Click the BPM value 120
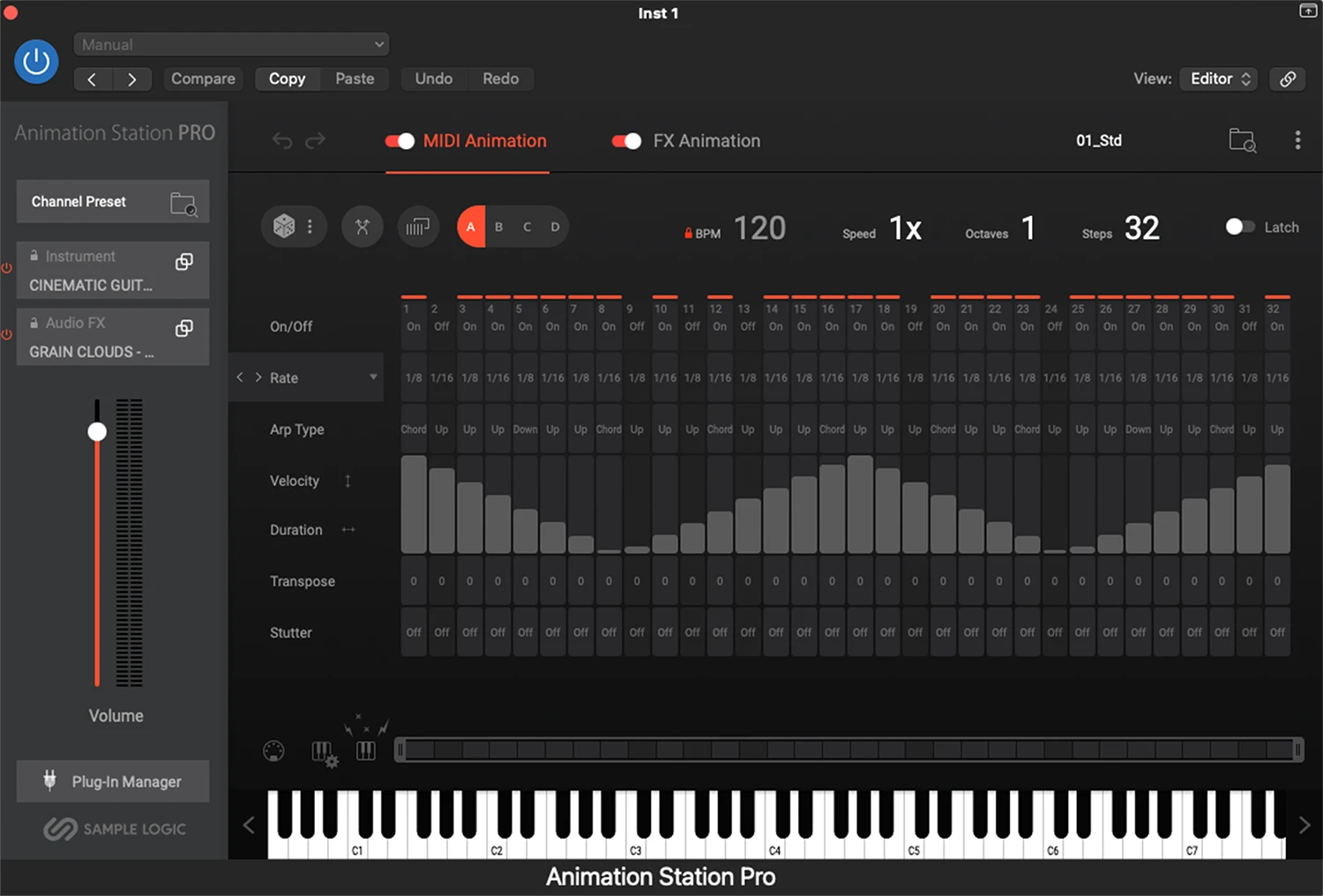 pyautogui.click(x=759, y=228)
